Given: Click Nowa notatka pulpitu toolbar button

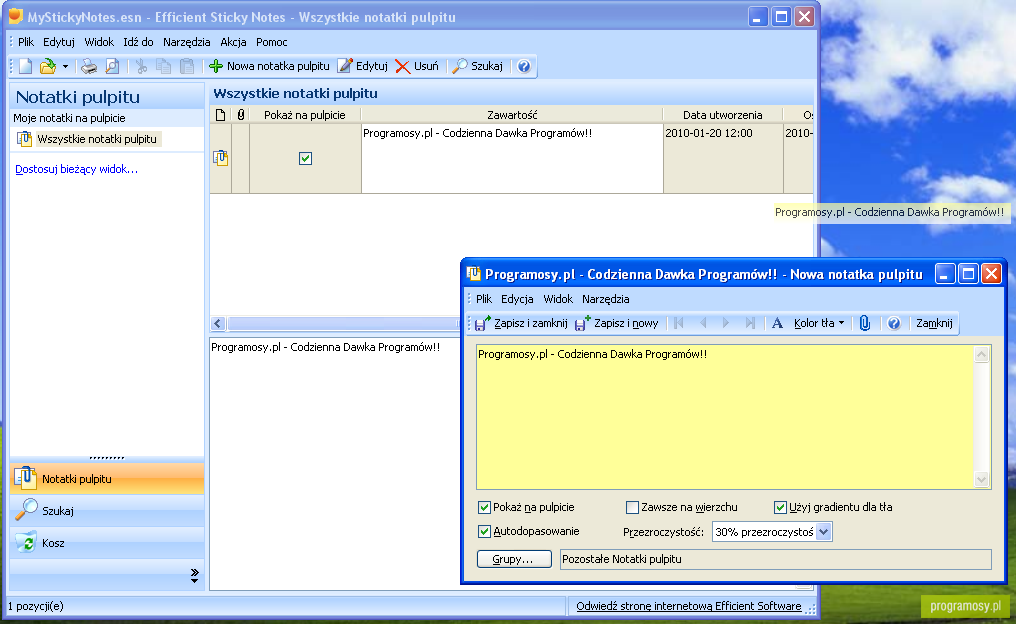Looking at the screenshot, I should pyautogui.click(x=270, y=66).
